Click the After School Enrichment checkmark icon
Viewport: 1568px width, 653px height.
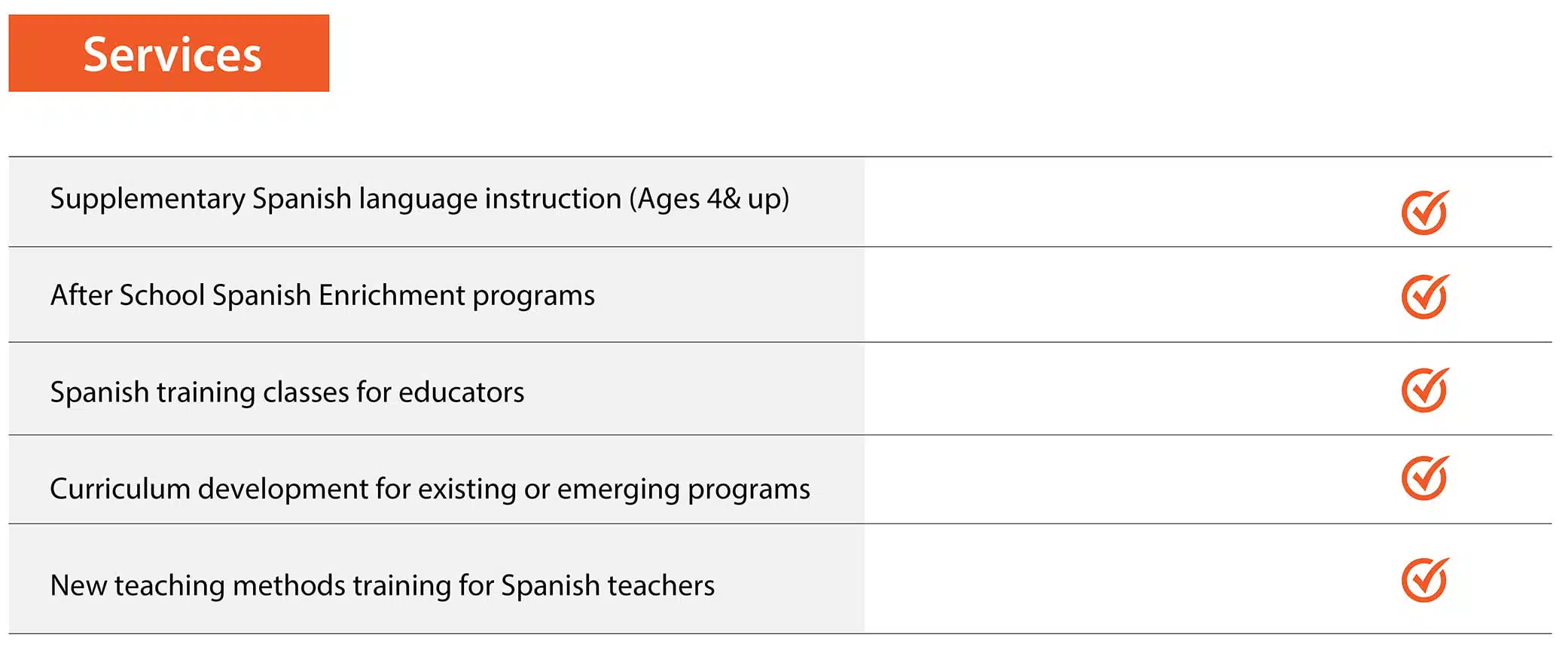pyautogui.click(x=1424, y=297)
